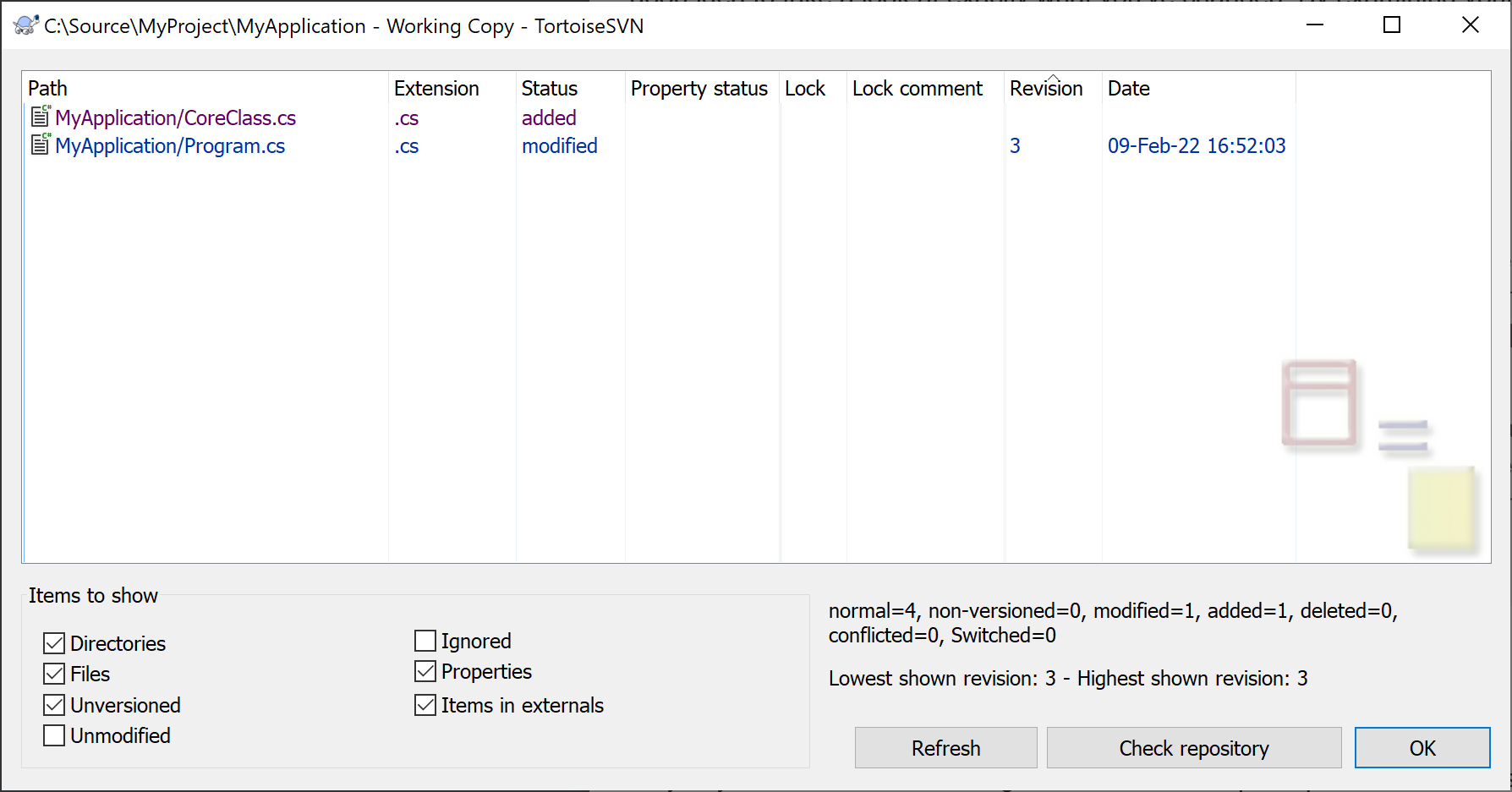Image resolution: width=1512 pixels, height=792 pixels.
Task: Close the TortoiseSVN Working Copy window
Action: click(1471, 25)
